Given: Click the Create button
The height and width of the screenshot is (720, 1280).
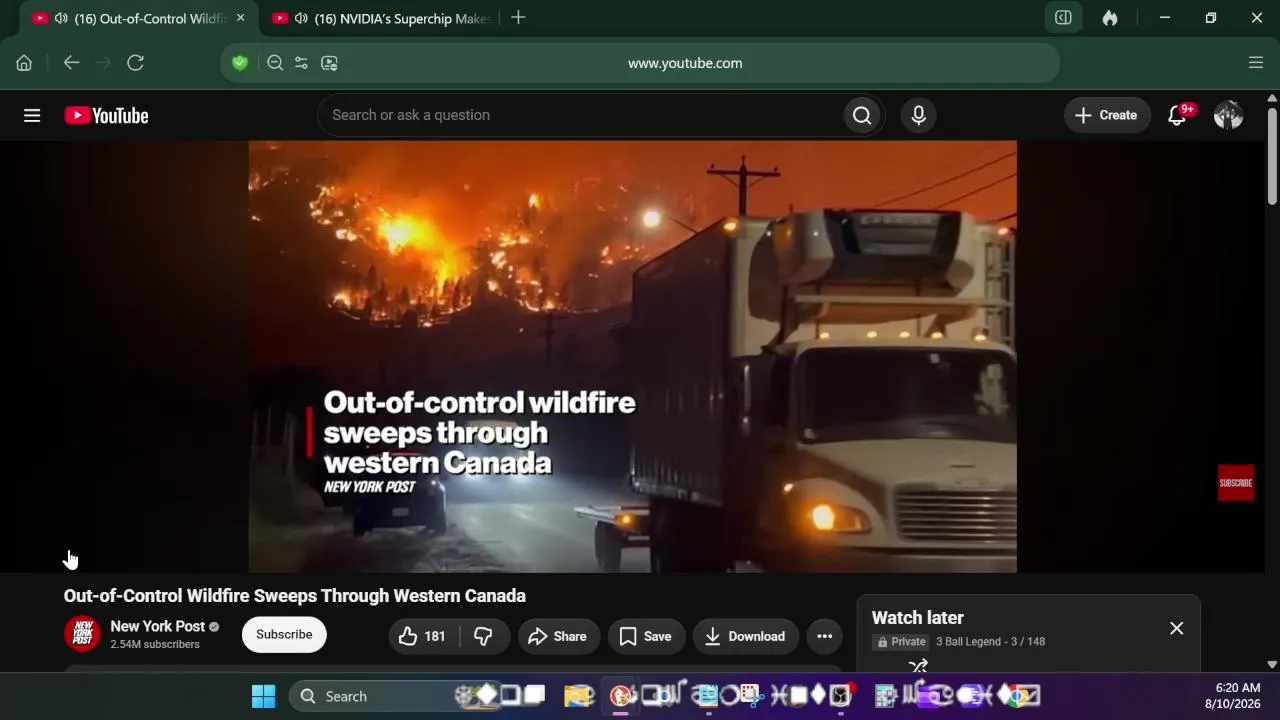Looking at the screenshot, I should 1106,116.
